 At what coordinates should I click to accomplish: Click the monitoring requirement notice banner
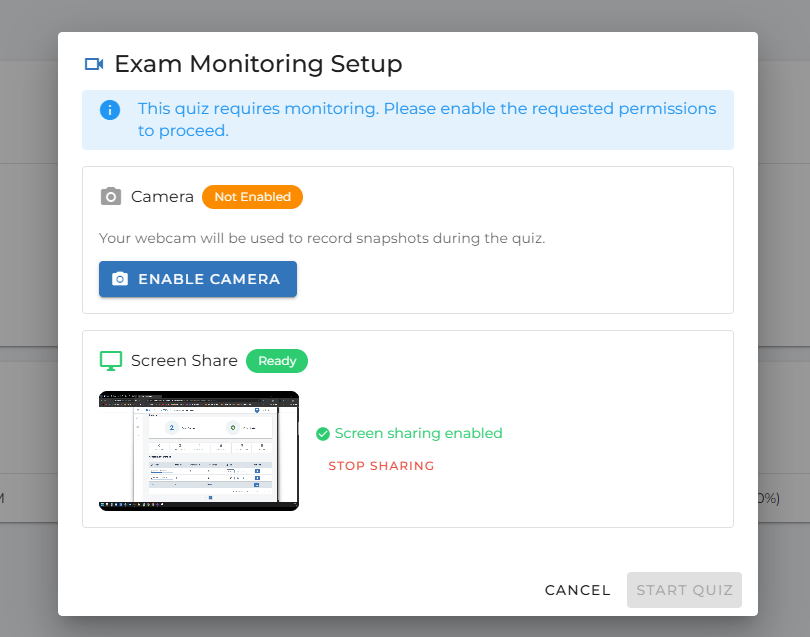pos(408,119)
